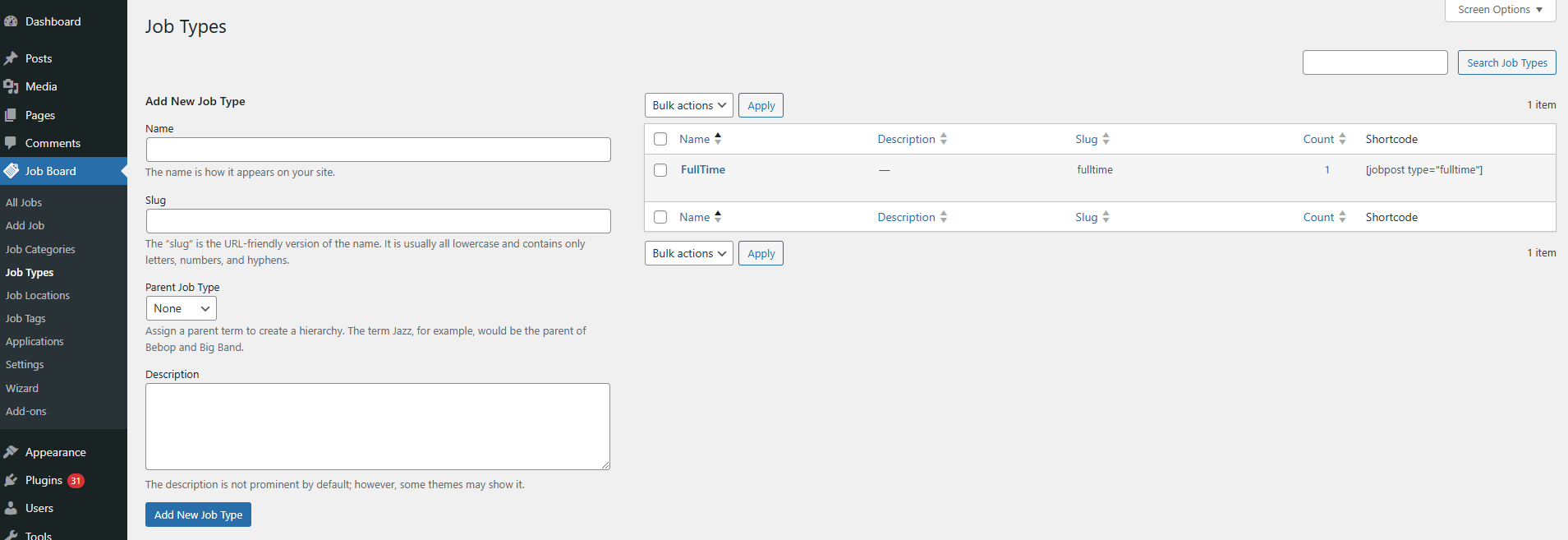
Task: Expand the Screen Options panel
Action: click(x=1500, y=10)
